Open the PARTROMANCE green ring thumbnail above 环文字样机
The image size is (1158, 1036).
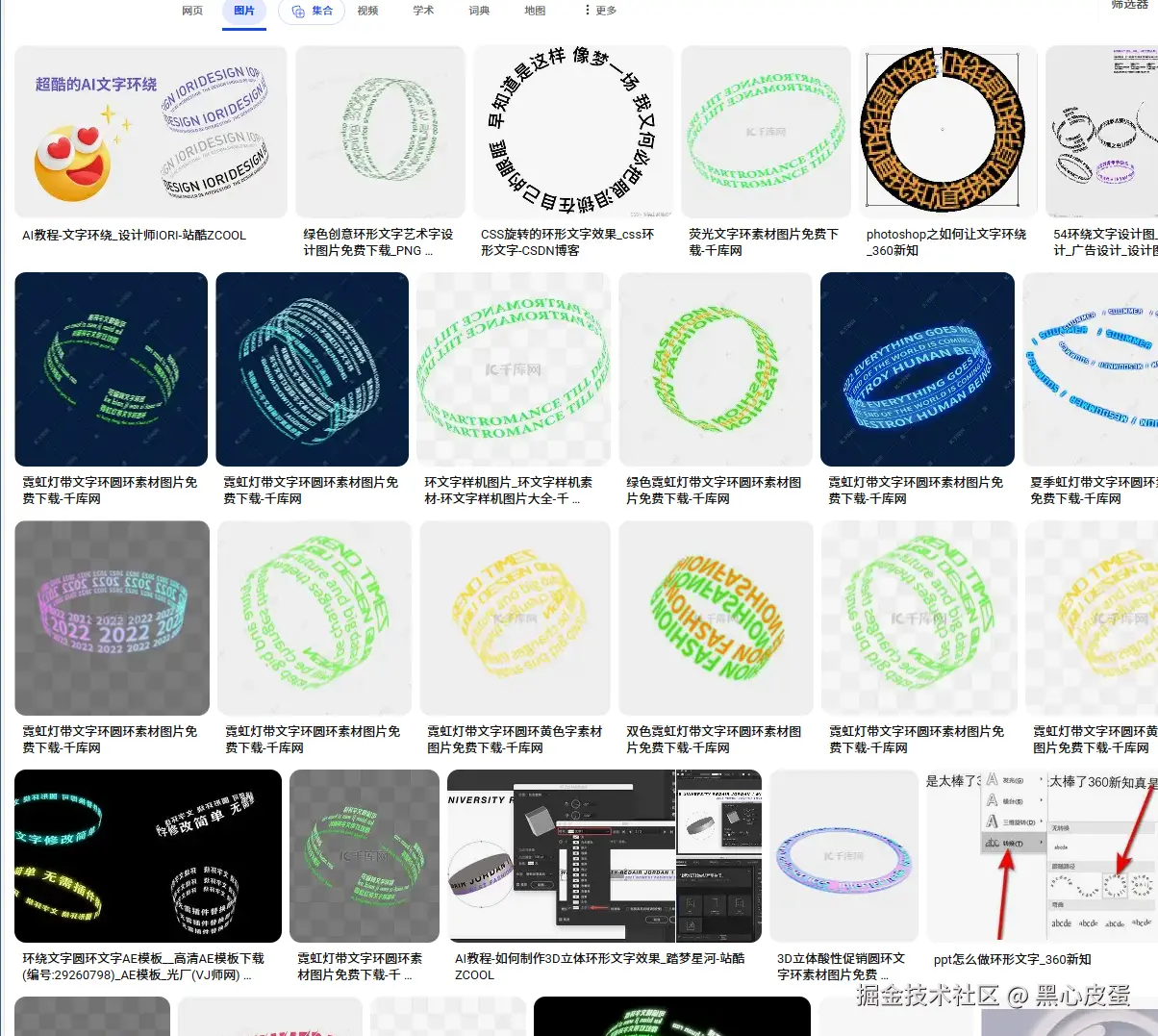[514, 369]
